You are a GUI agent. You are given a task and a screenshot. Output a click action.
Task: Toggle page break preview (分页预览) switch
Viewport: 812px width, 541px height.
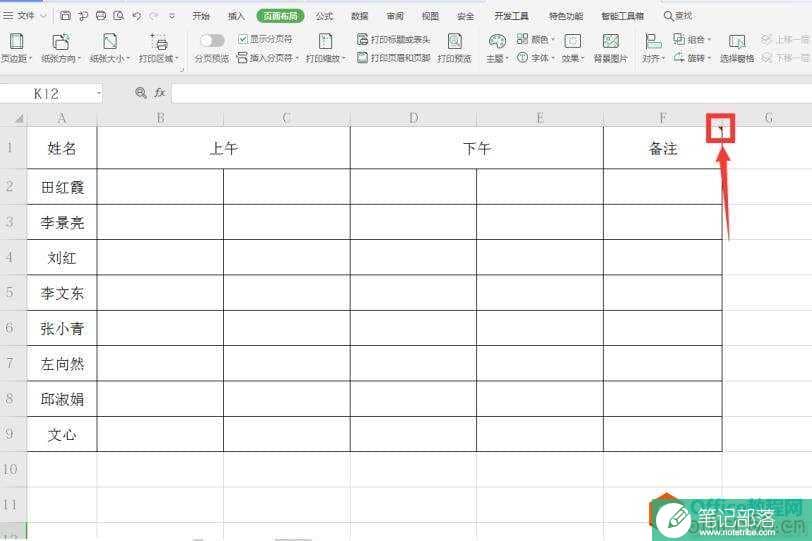(x=212, y=40)
